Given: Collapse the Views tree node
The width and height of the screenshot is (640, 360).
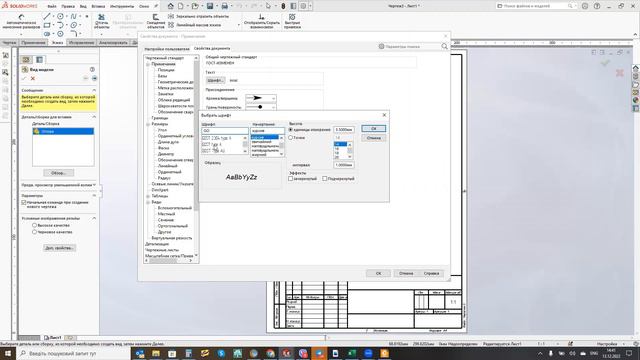Looking at the screenshot, I should tap(148, 202).
